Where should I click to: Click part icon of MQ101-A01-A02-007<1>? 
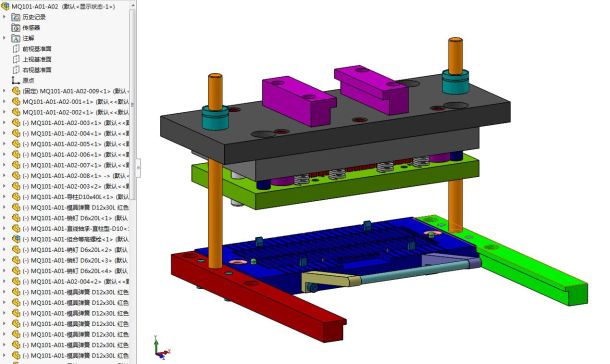pyautogui.click(x=16, y=165)
